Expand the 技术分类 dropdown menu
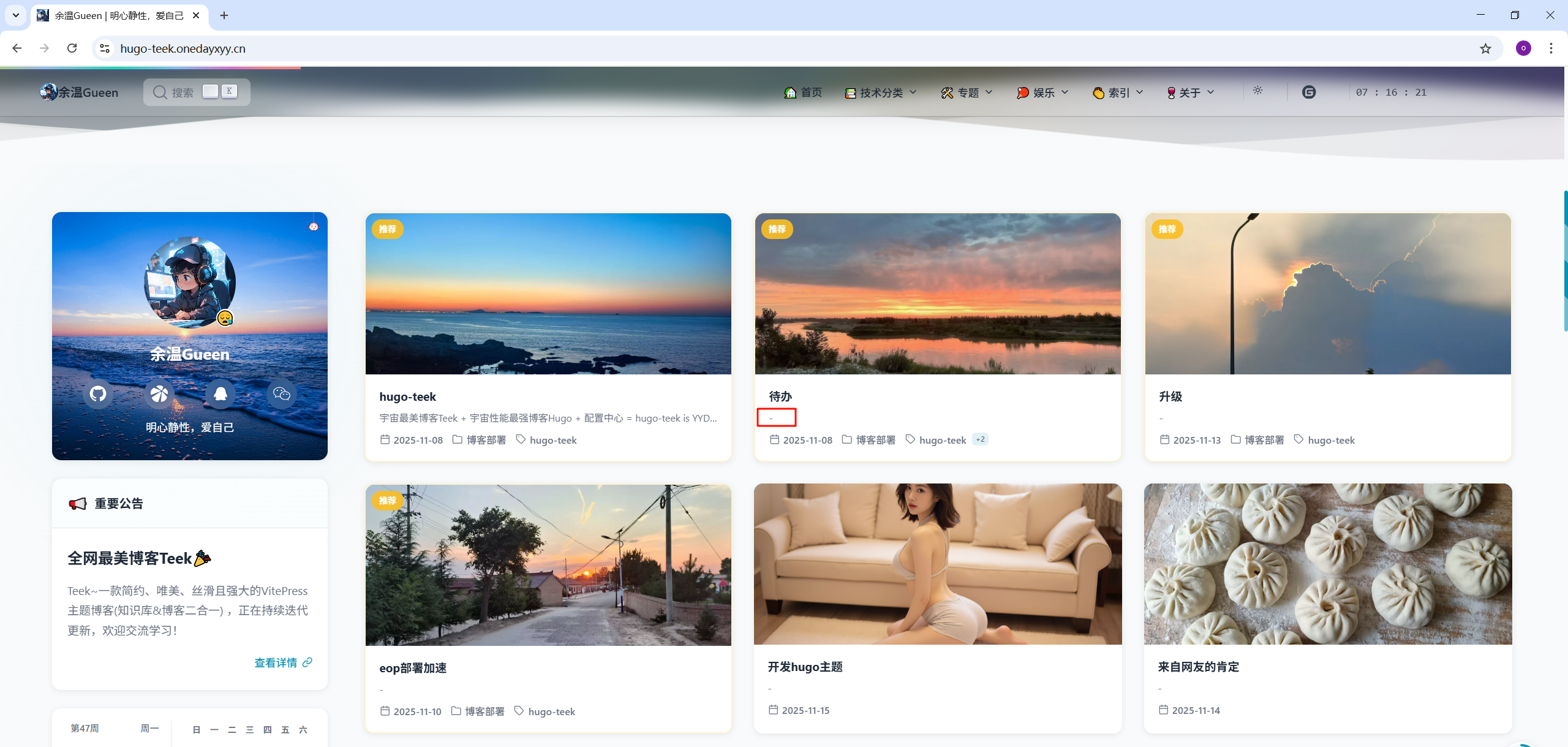Viewport: 1568px width, 747px height. pyautogui.click(x=881, y=93)
